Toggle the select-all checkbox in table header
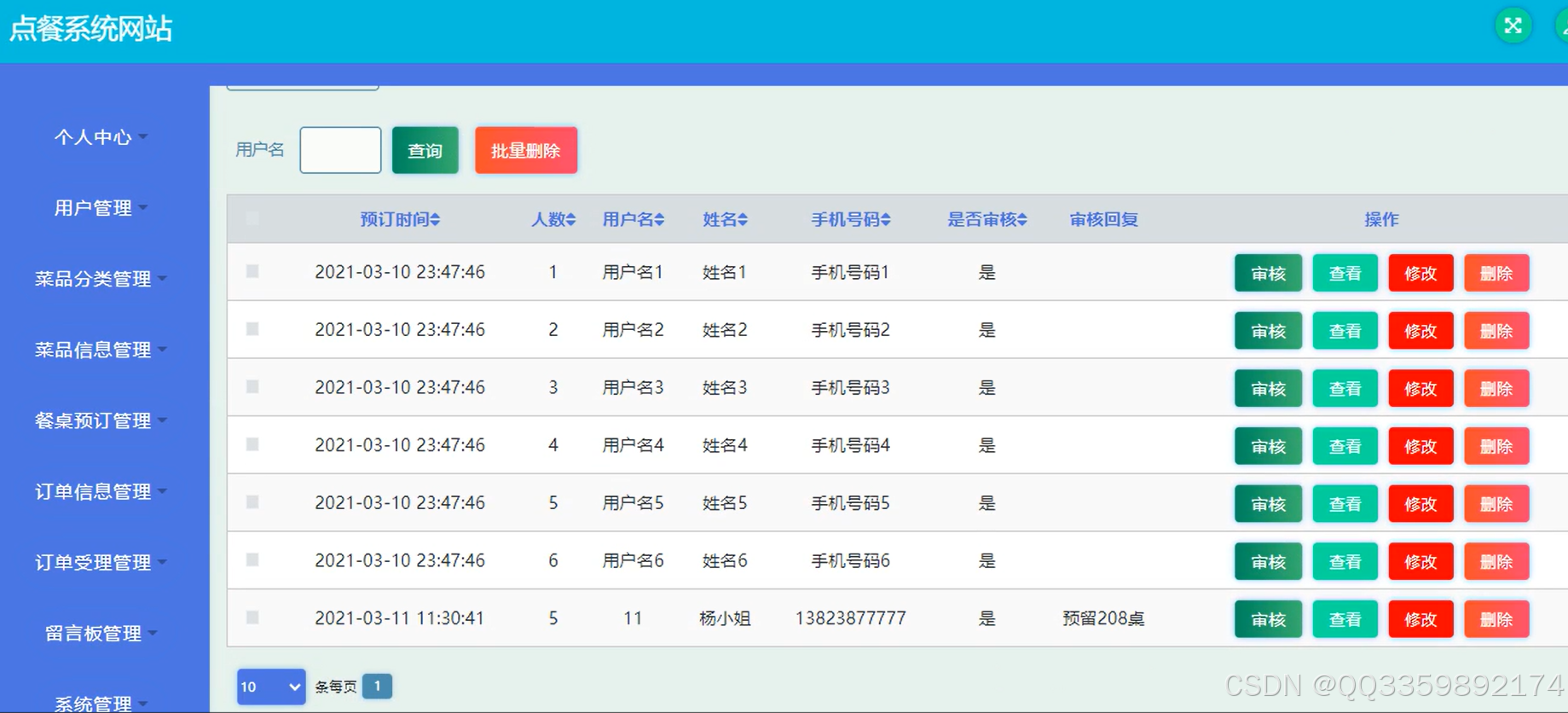The width and height of the screenshot is (1568, 713). tap(252, 219)
